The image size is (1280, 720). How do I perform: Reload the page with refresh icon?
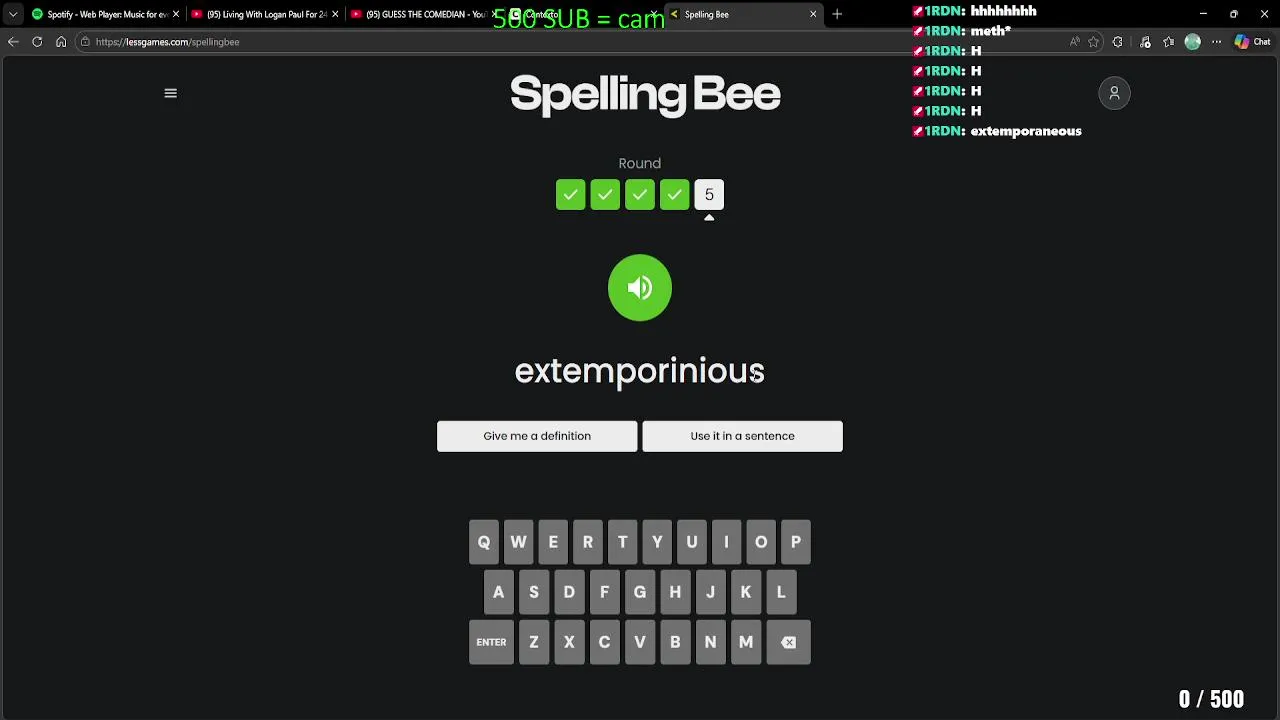[x=37, y=42]
